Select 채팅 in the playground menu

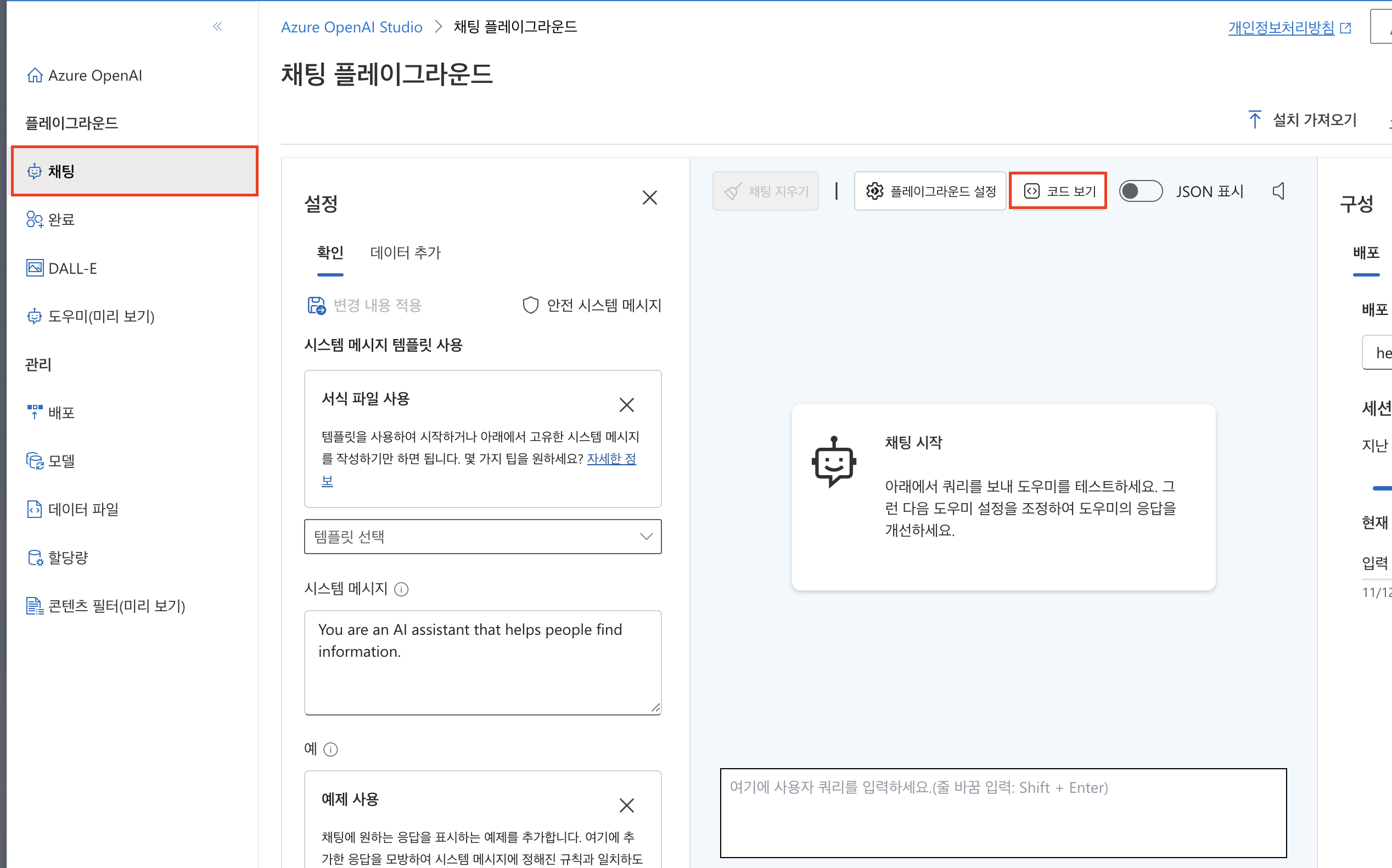(x=134, y=171)
